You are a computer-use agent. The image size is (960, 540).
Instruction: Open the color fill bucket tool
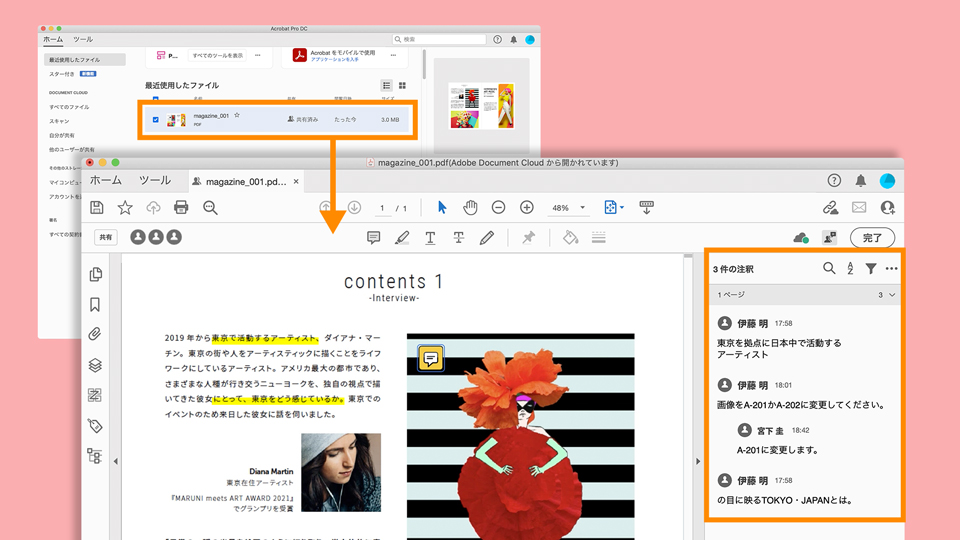point(571,238)
